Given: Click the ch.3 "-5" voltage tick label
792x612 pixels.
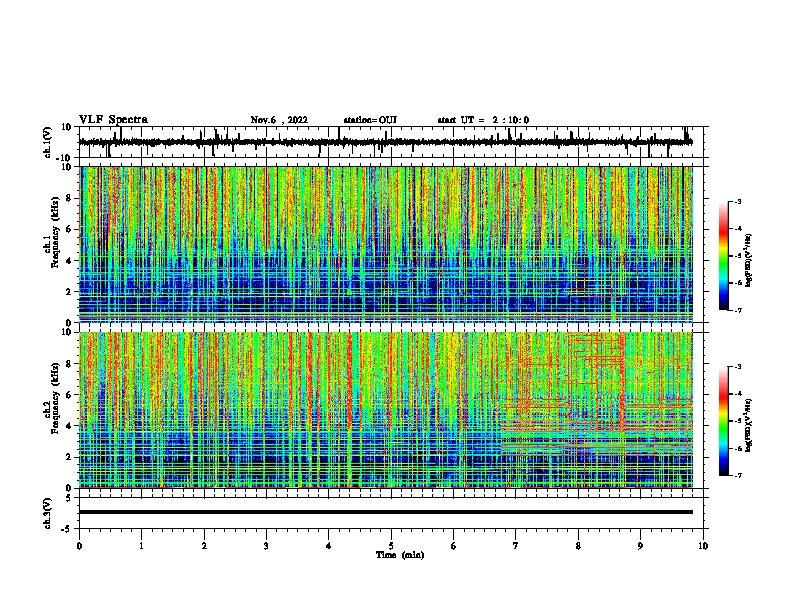Looking at the screenshot, I should (67, 529).
